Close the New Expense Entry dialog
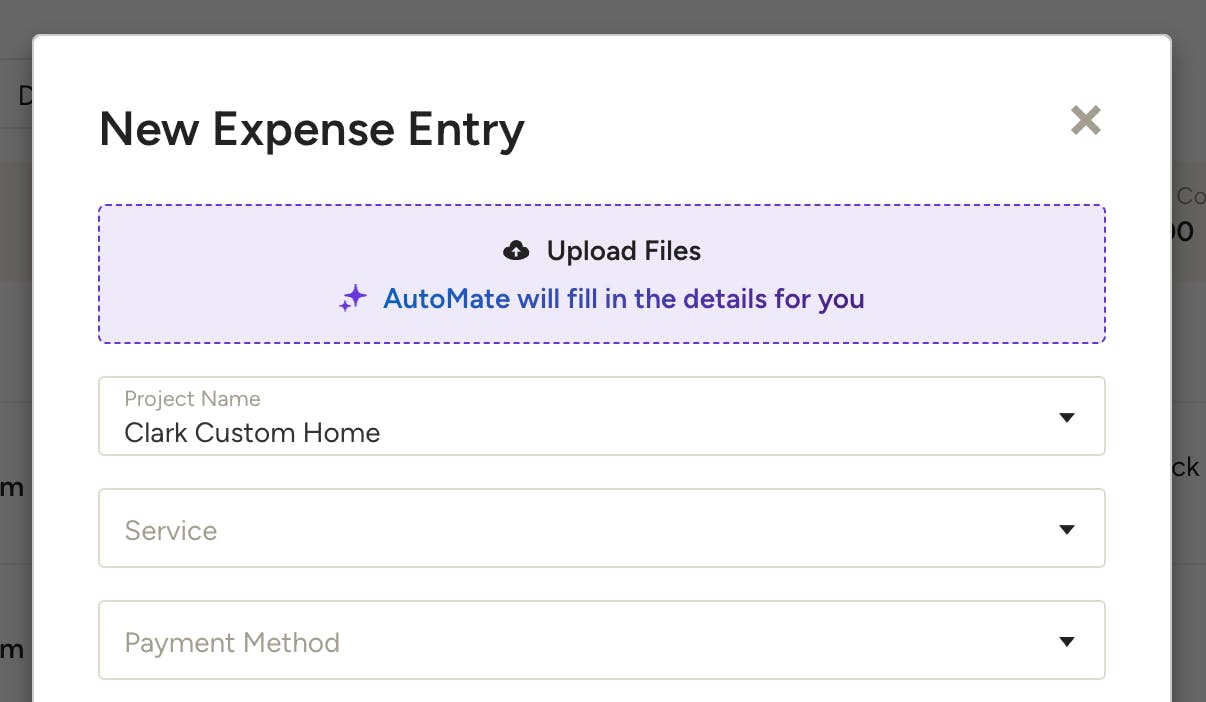 [x=1085, y=121]
